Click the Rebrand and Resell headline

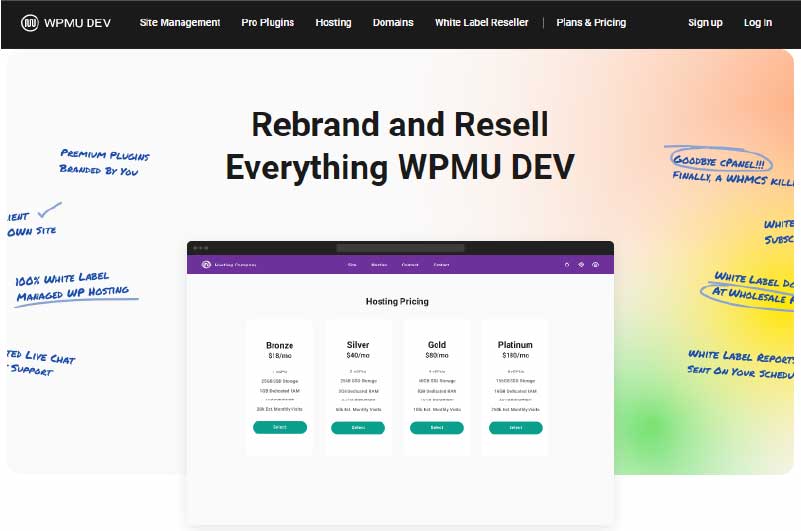tap(400, 146)
